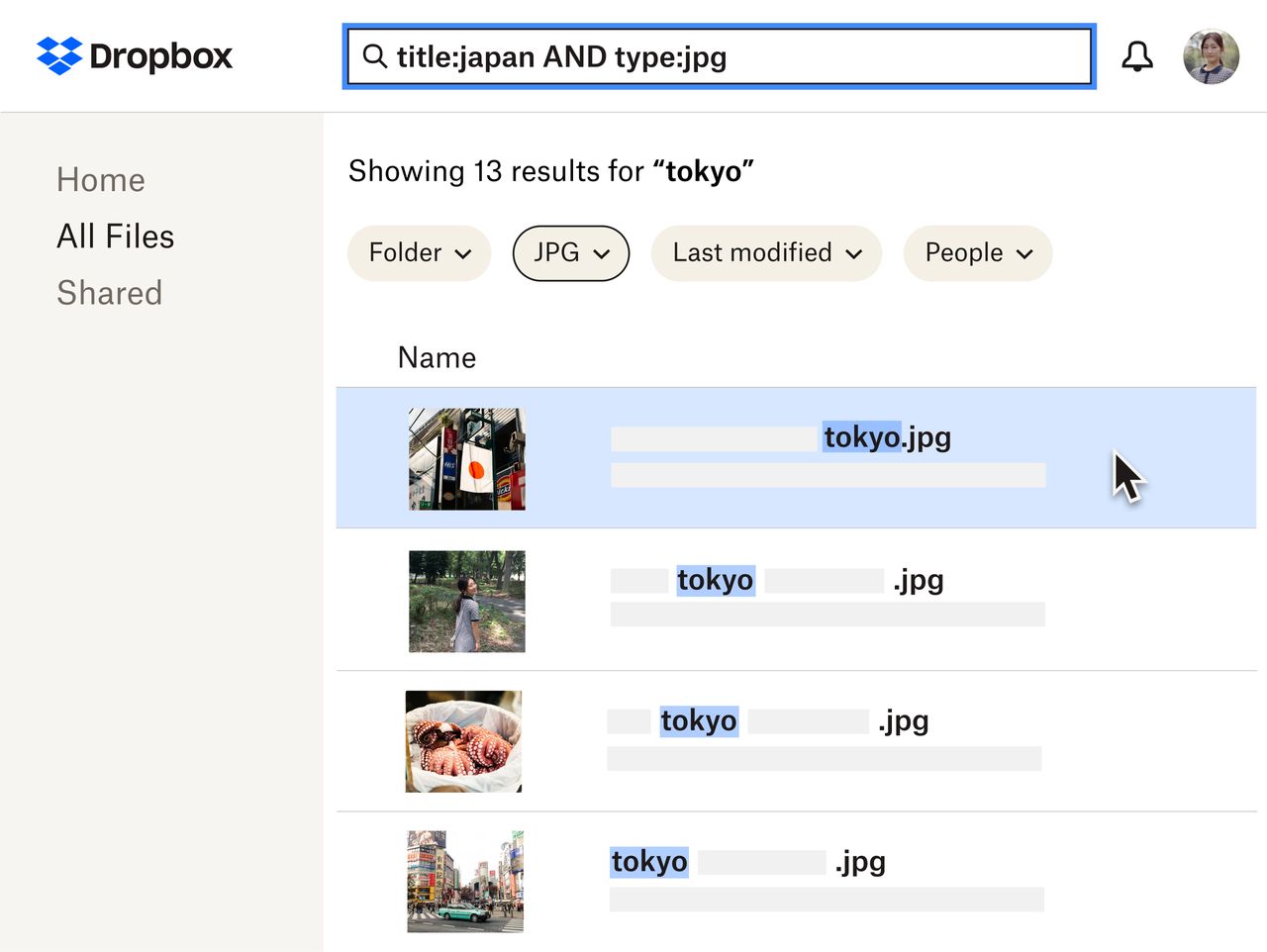This screenshot has height=952, width=1267.
Task: Select All Files in the sidebar
Action: tap(116, 237)
